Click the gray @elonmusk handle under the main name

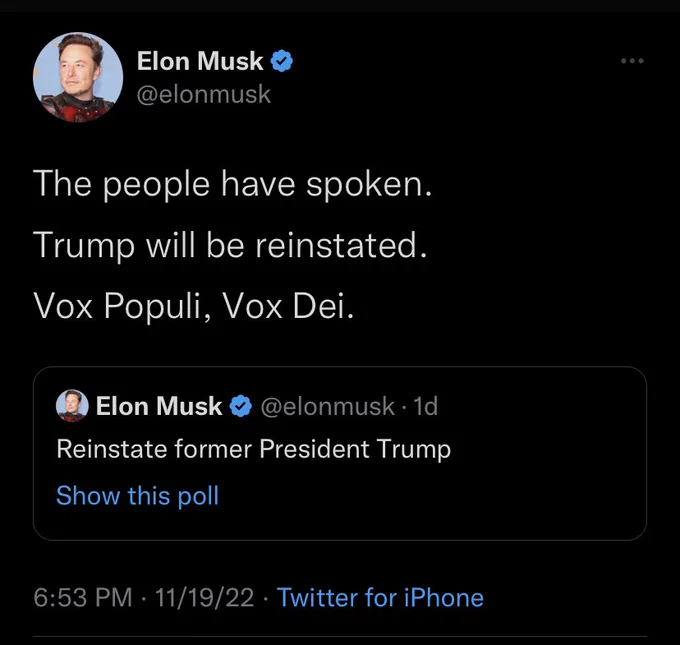point(204,95)
